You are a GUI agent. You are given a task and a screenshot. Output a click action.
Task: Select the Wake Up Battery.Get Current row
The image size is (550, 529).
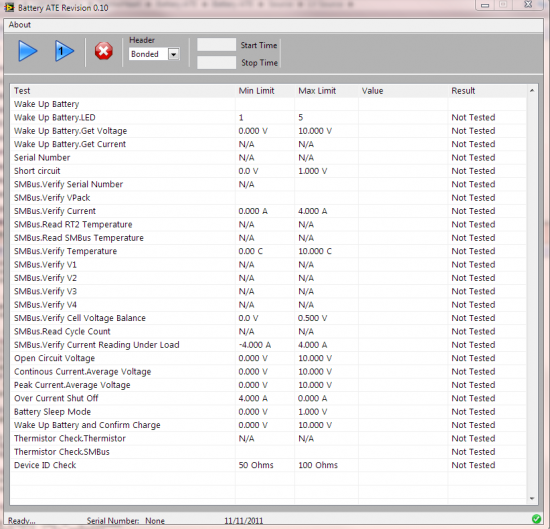[x=268, y=144]
